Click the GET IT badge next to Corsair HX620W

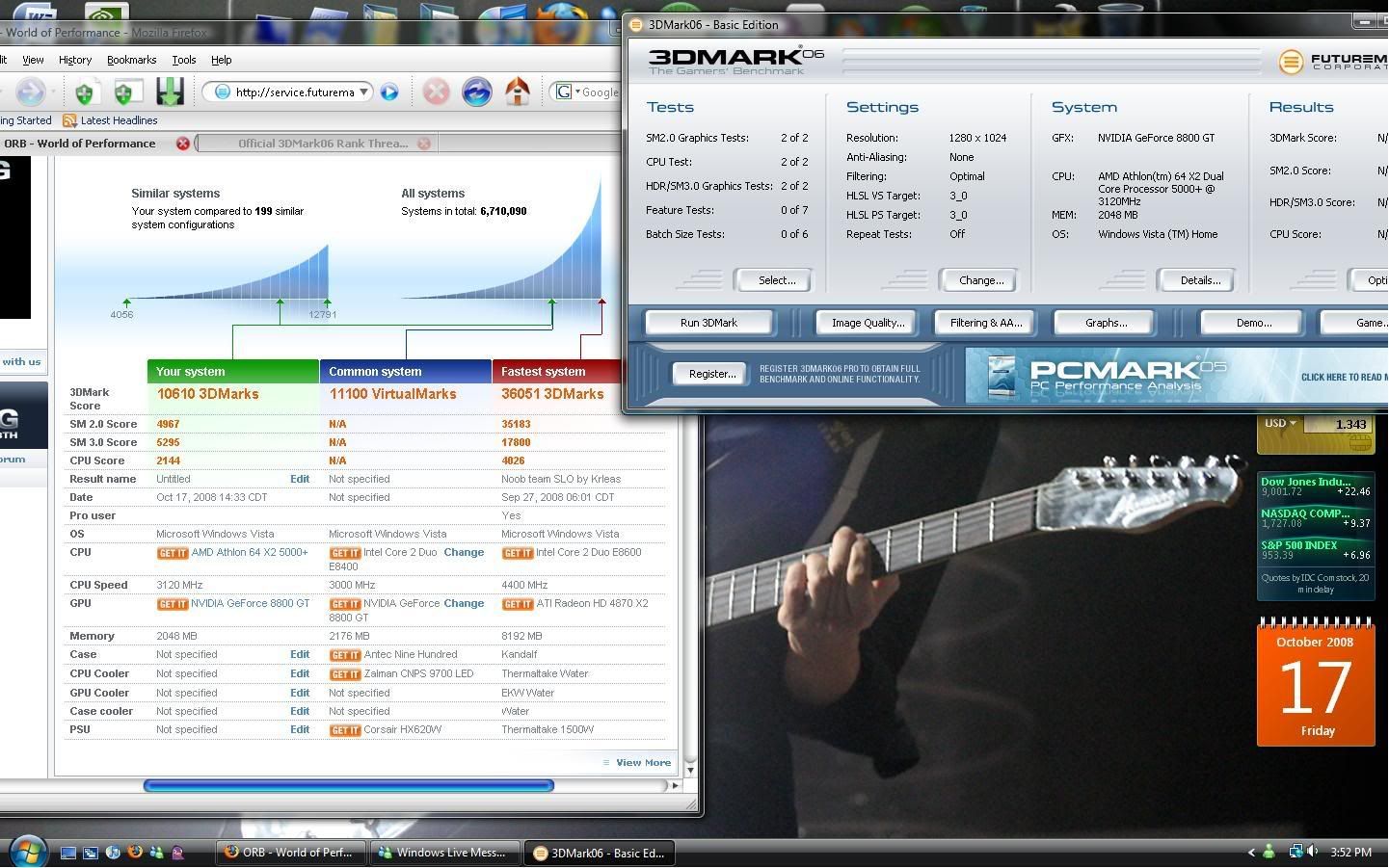coord(345,730)
